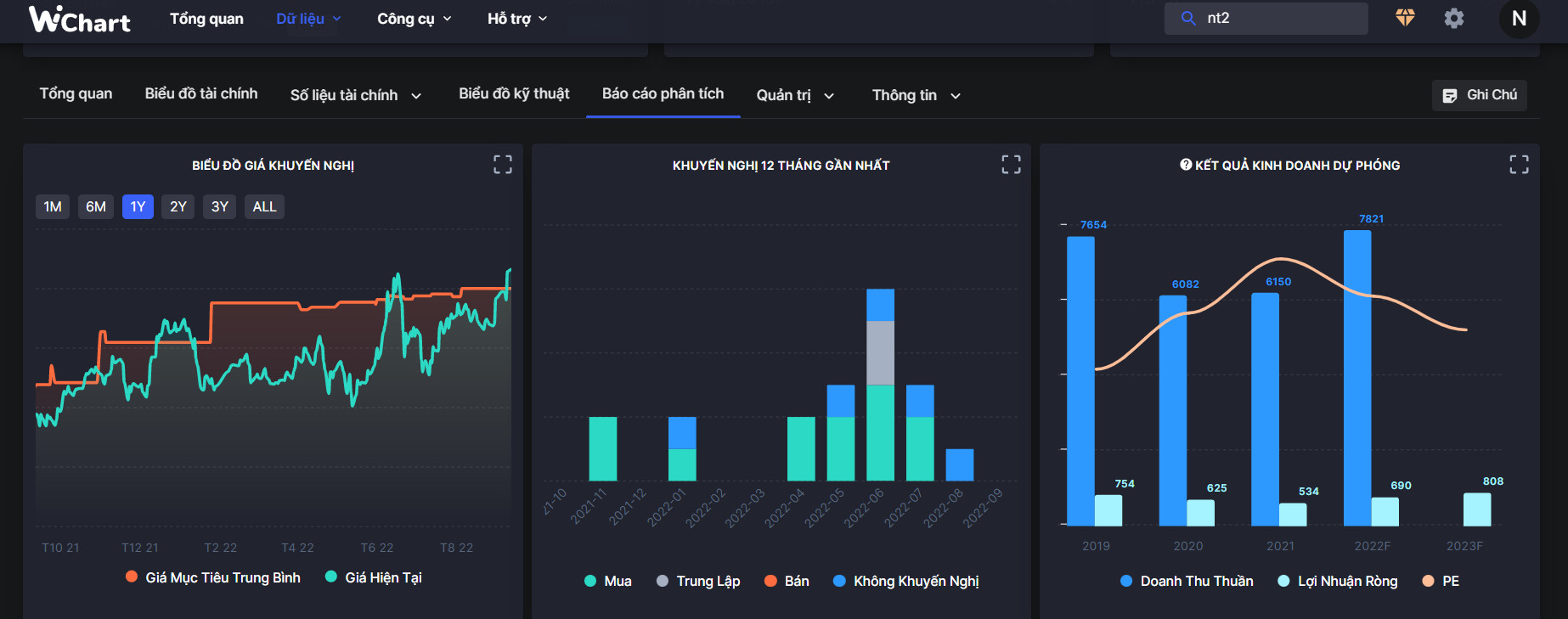The height and width of the screenshot is (619, 1568).
Task: Toggle the Doanh Thu Thuần legend item
Action: coord(1187,581)
